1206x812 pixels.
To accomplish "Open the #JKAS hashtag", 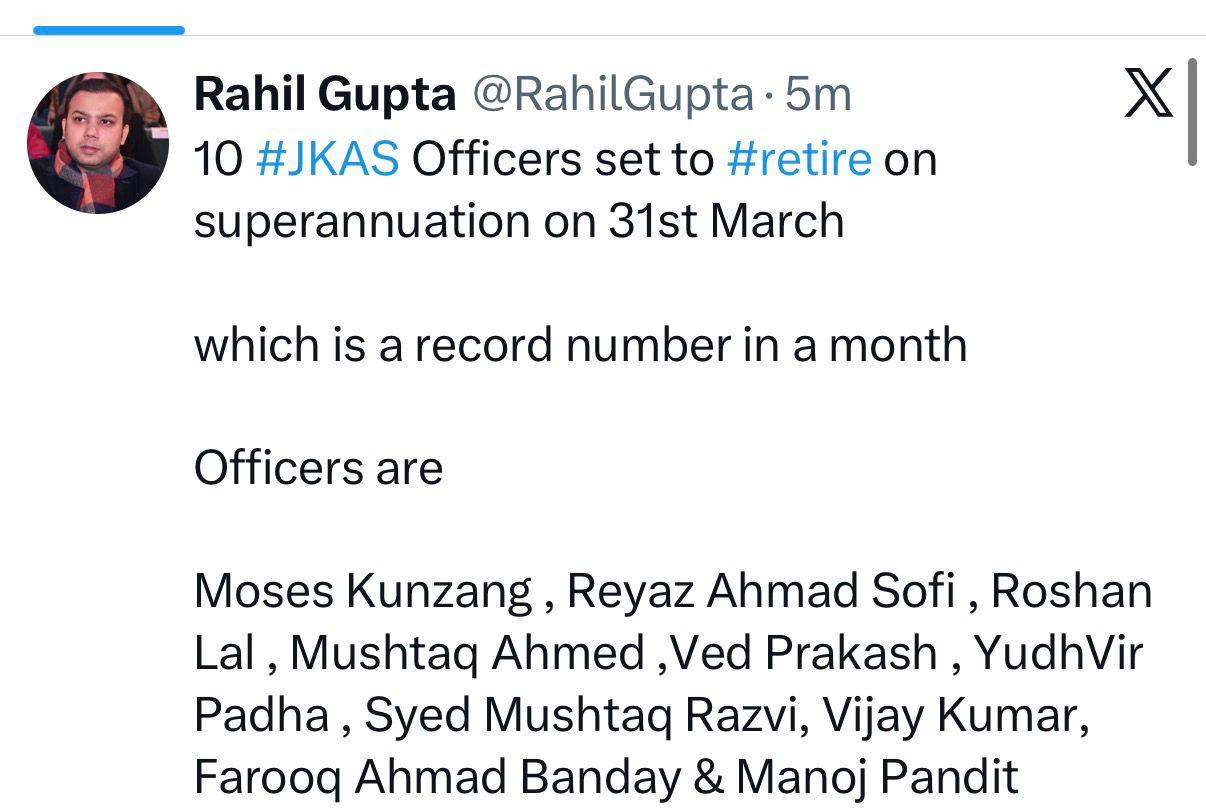I will point(328,160).
